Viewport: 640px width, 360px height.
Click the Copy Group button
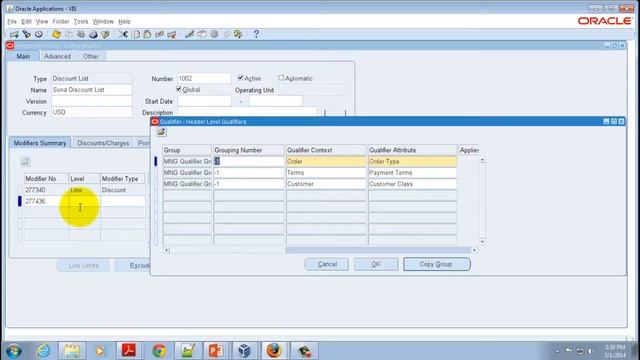click(436, 264)
